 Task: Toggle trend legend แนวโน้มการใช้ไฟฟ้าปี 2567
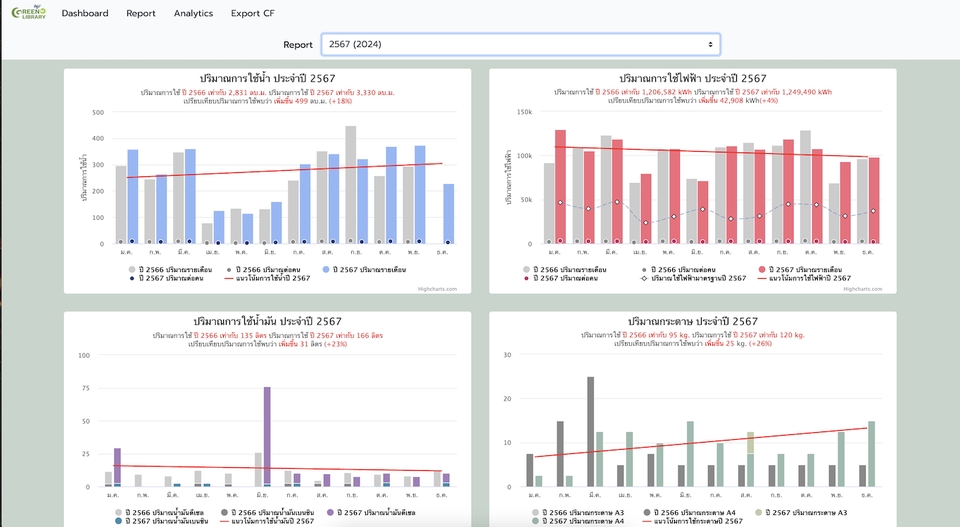click(x=804, y=278)
